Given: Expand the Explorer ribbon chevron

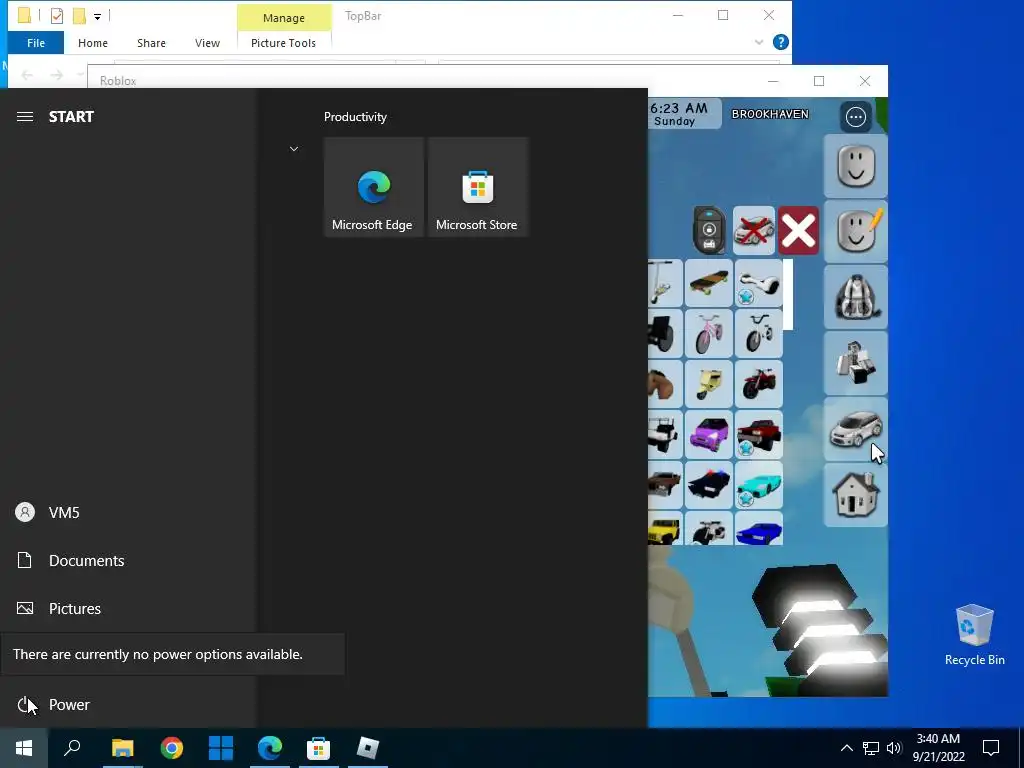Looking at the screenshot, I should click(759, 42).
